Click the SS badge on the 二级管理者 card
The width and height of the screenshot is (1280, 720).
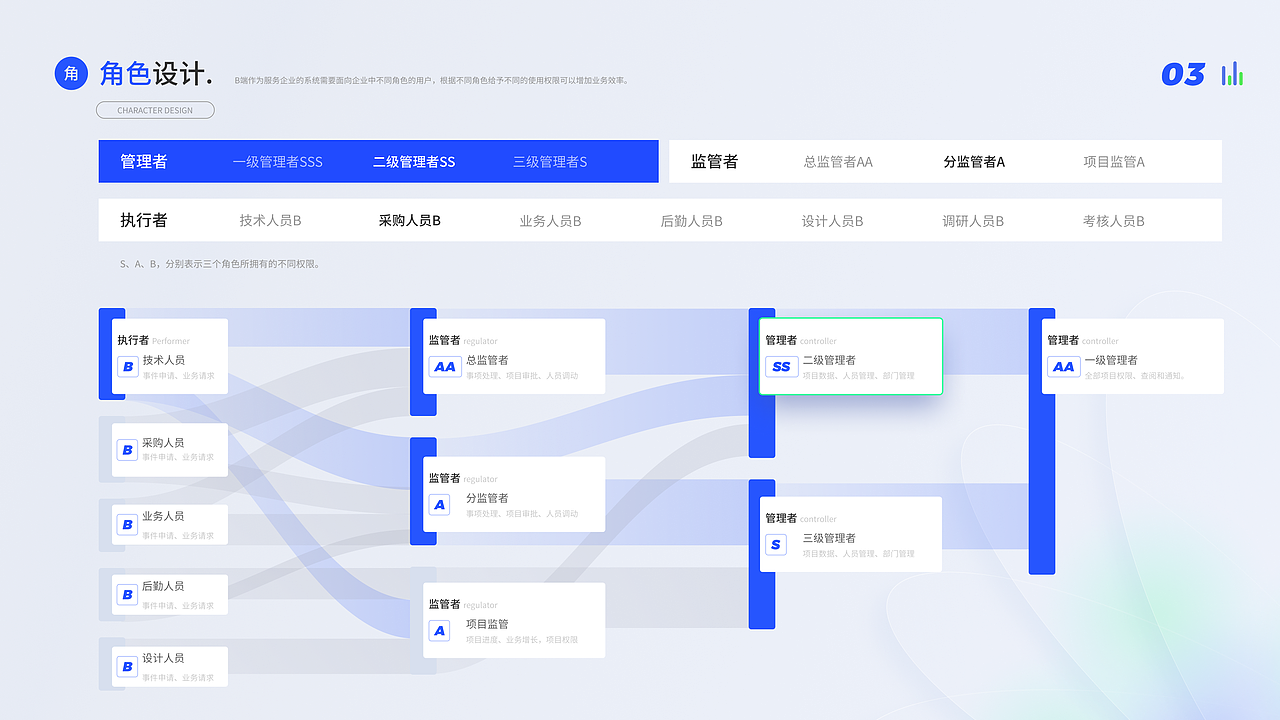point(780,366)
